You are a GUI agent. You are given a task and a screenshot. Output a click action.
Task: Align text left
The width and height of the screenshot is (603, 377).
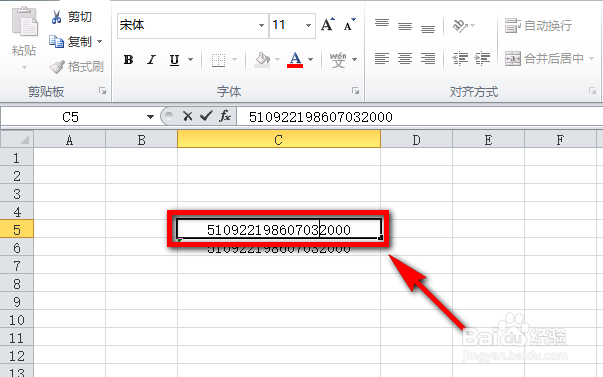point(382,58)
